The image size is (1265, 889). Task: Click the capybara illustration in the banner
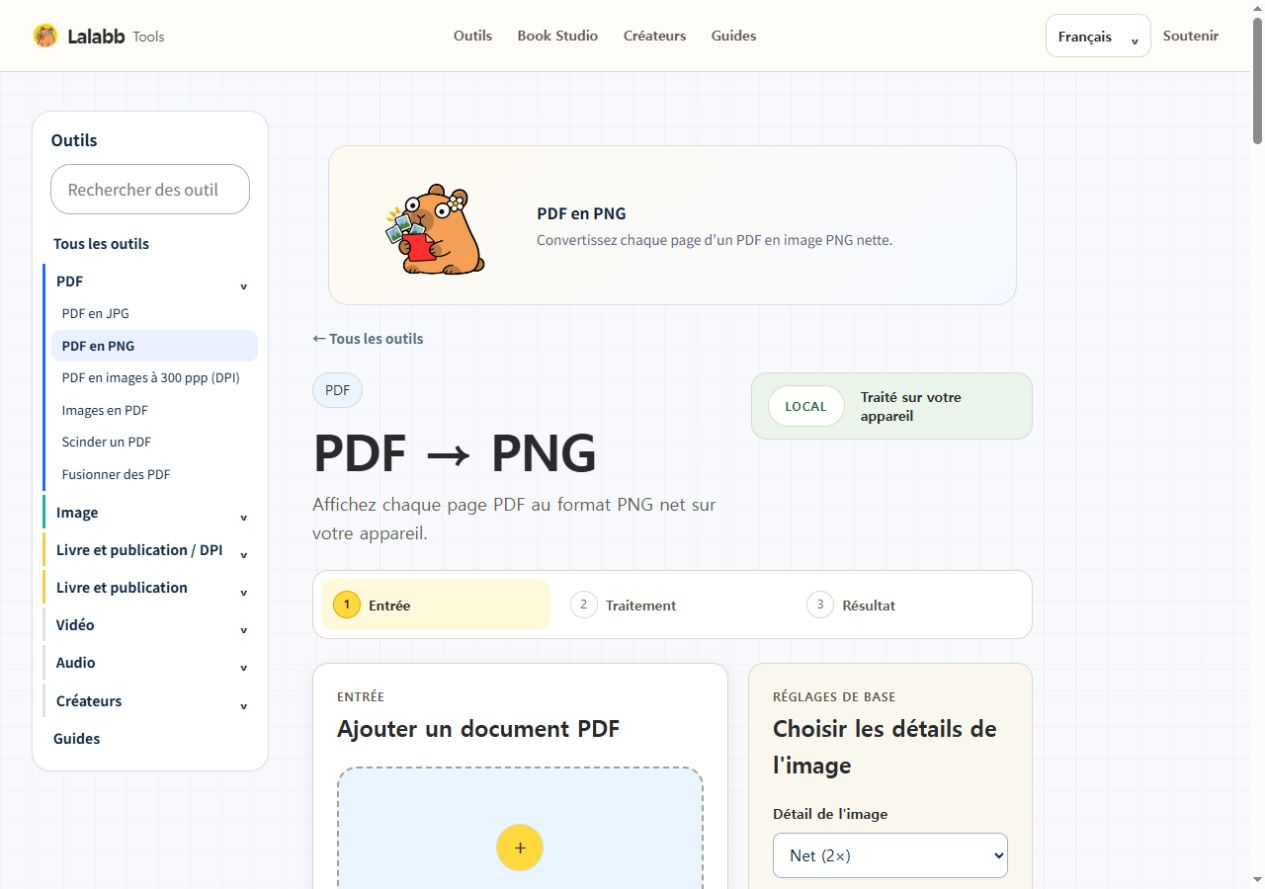point(436,229)
